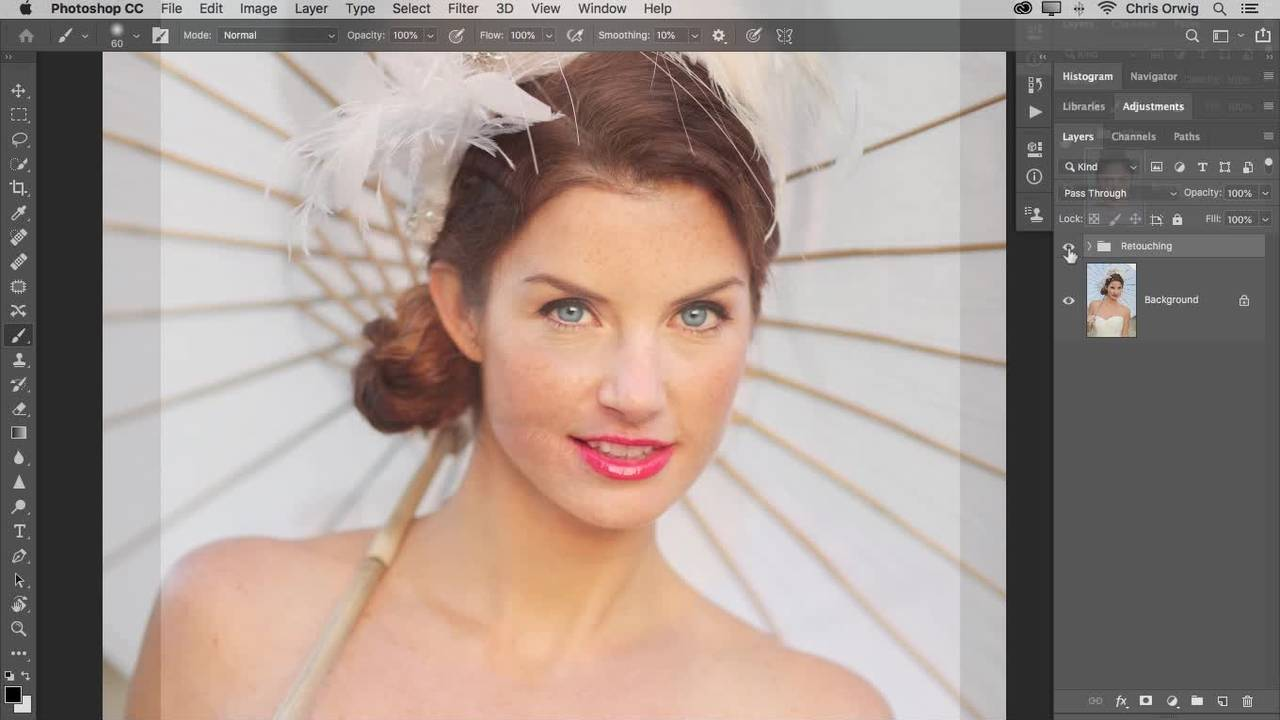Expand the Retouching layer group
Image resolution: width=1280 pixels, height=720 pixels.
point(1089,246)
